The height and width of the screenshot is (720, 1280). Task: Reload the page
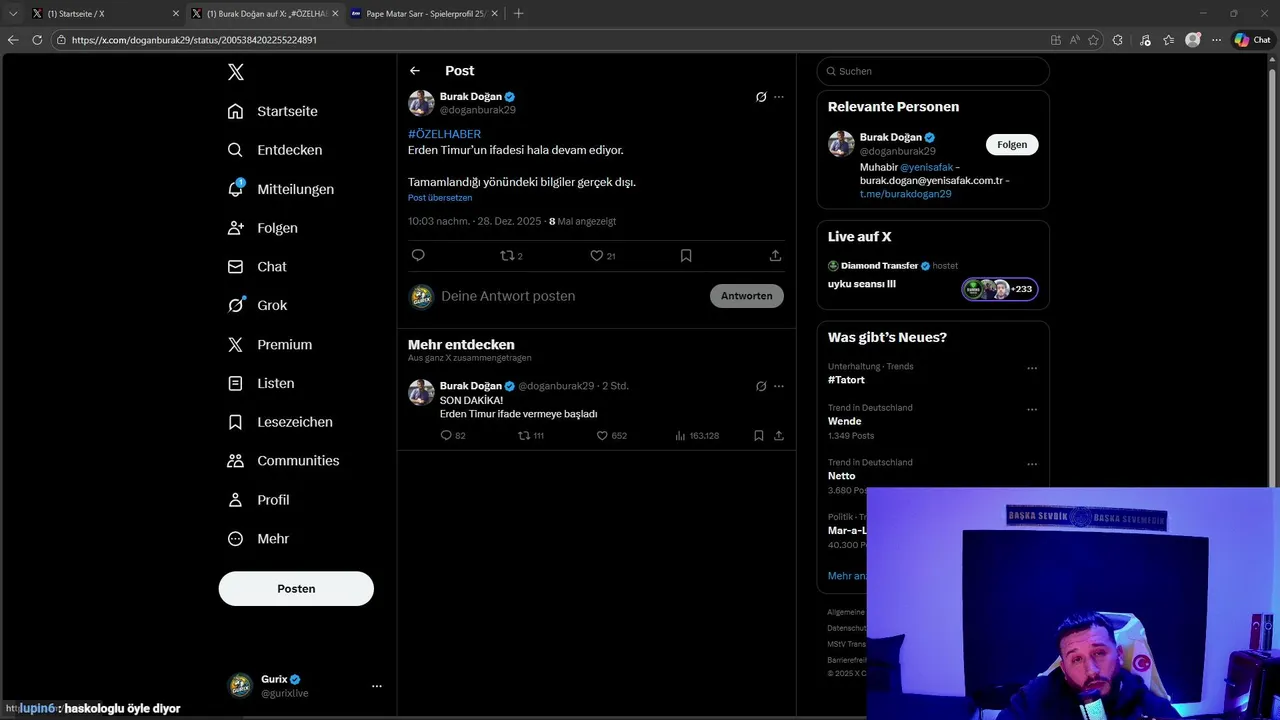37,40
